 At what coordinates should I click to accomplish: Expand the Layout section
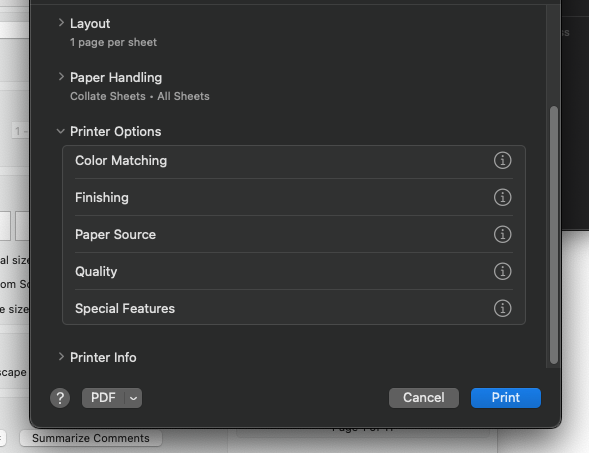[x=61, y=23]
